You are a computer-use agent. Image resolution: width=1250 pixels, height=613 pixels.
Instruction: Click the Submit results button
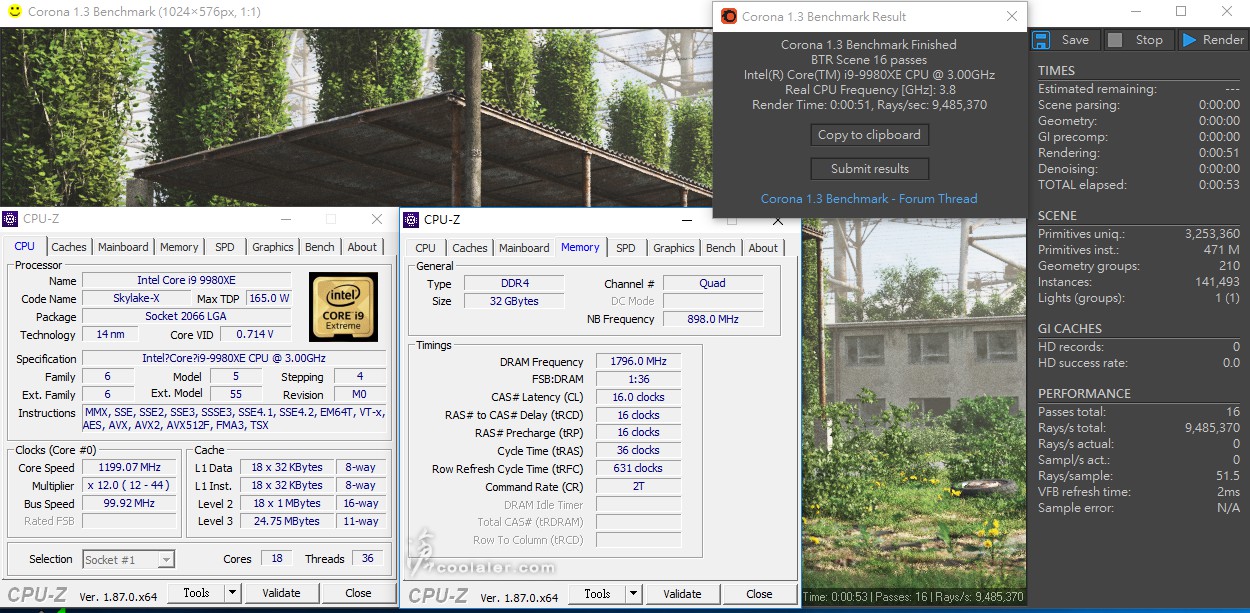coord(869,169)
